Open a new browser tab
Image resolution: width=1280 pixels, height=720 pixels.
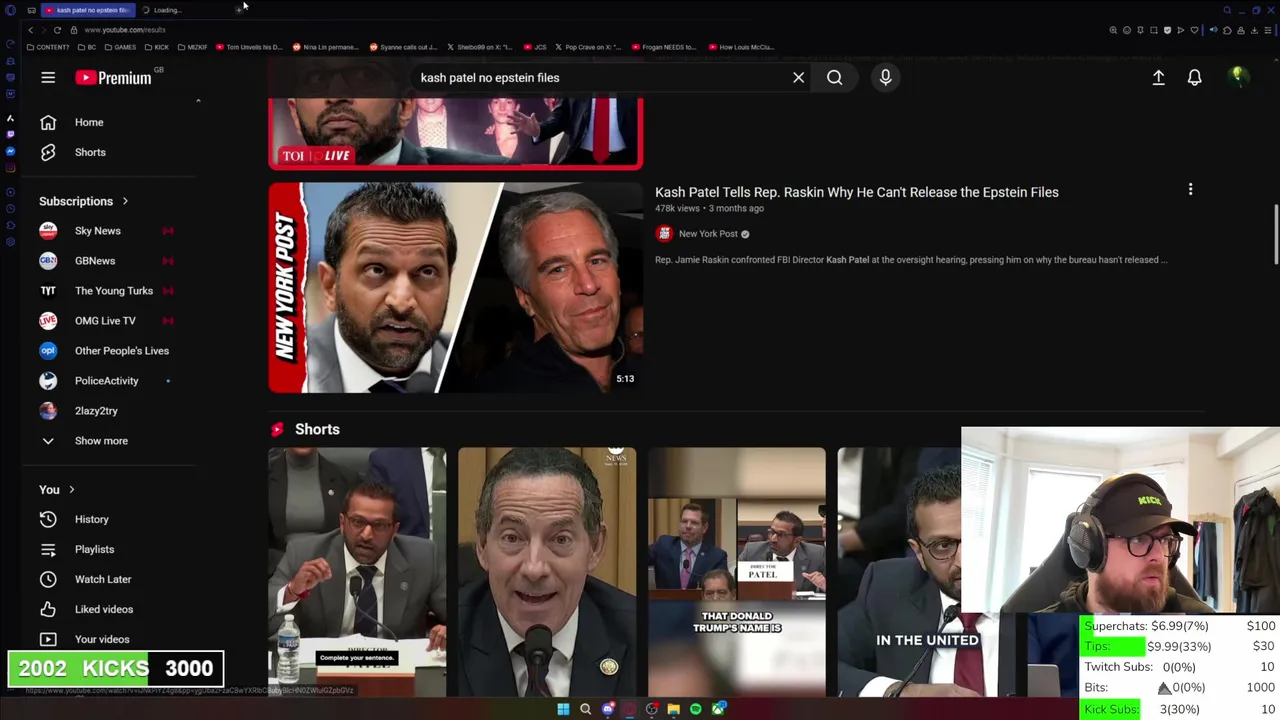point(239,10)
